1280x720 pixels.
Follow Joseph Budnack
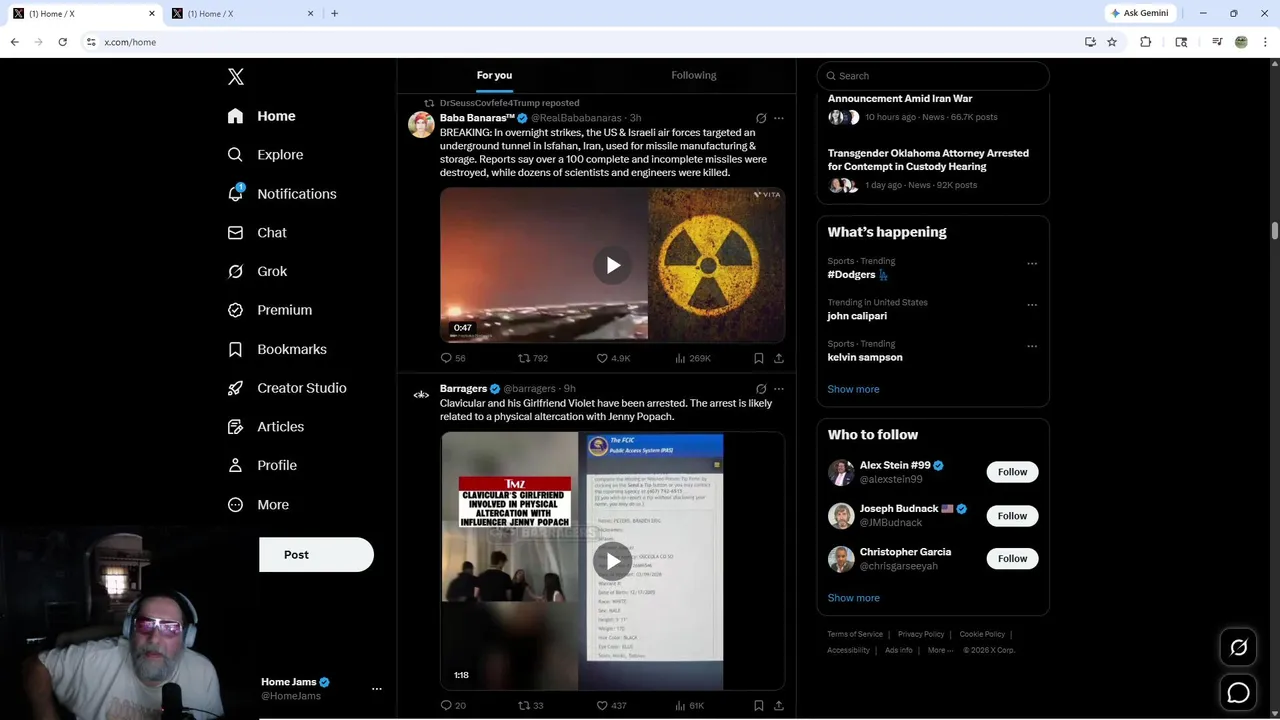click(1012, 516)
